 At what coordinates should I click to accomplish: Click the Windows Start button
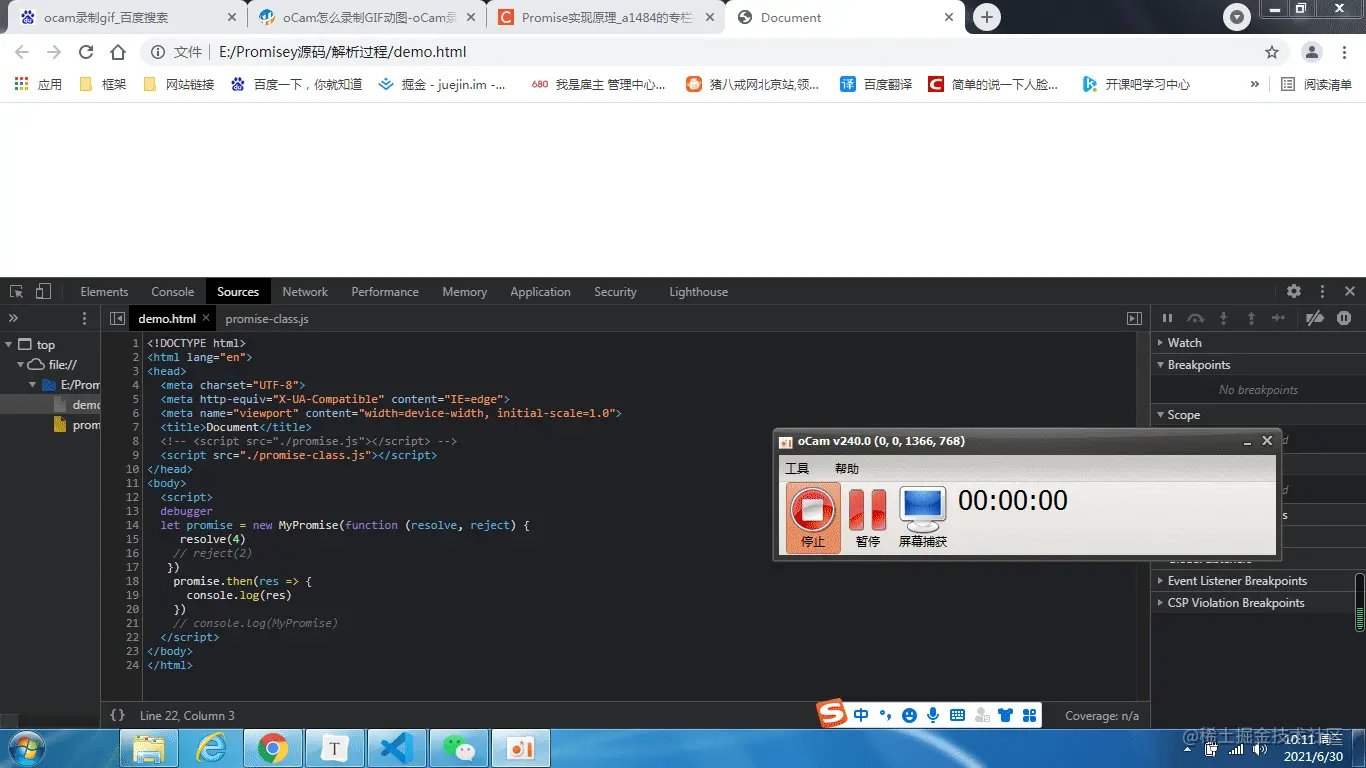pyautogui.click(x=25, y=748)
